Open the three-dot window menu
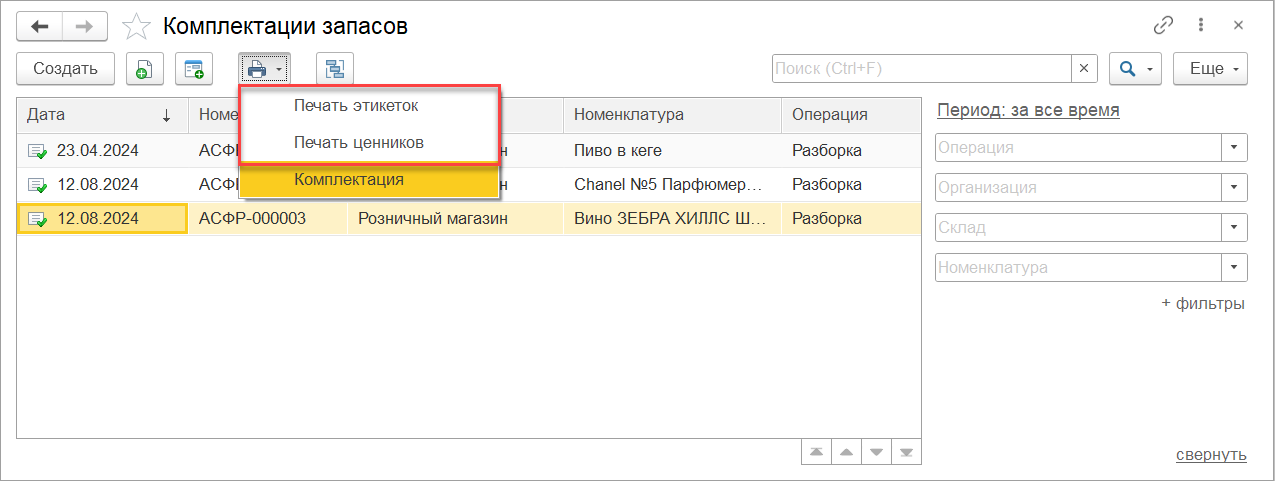This screenshot has height=481, width=1275. click(x=1200, y=26)
